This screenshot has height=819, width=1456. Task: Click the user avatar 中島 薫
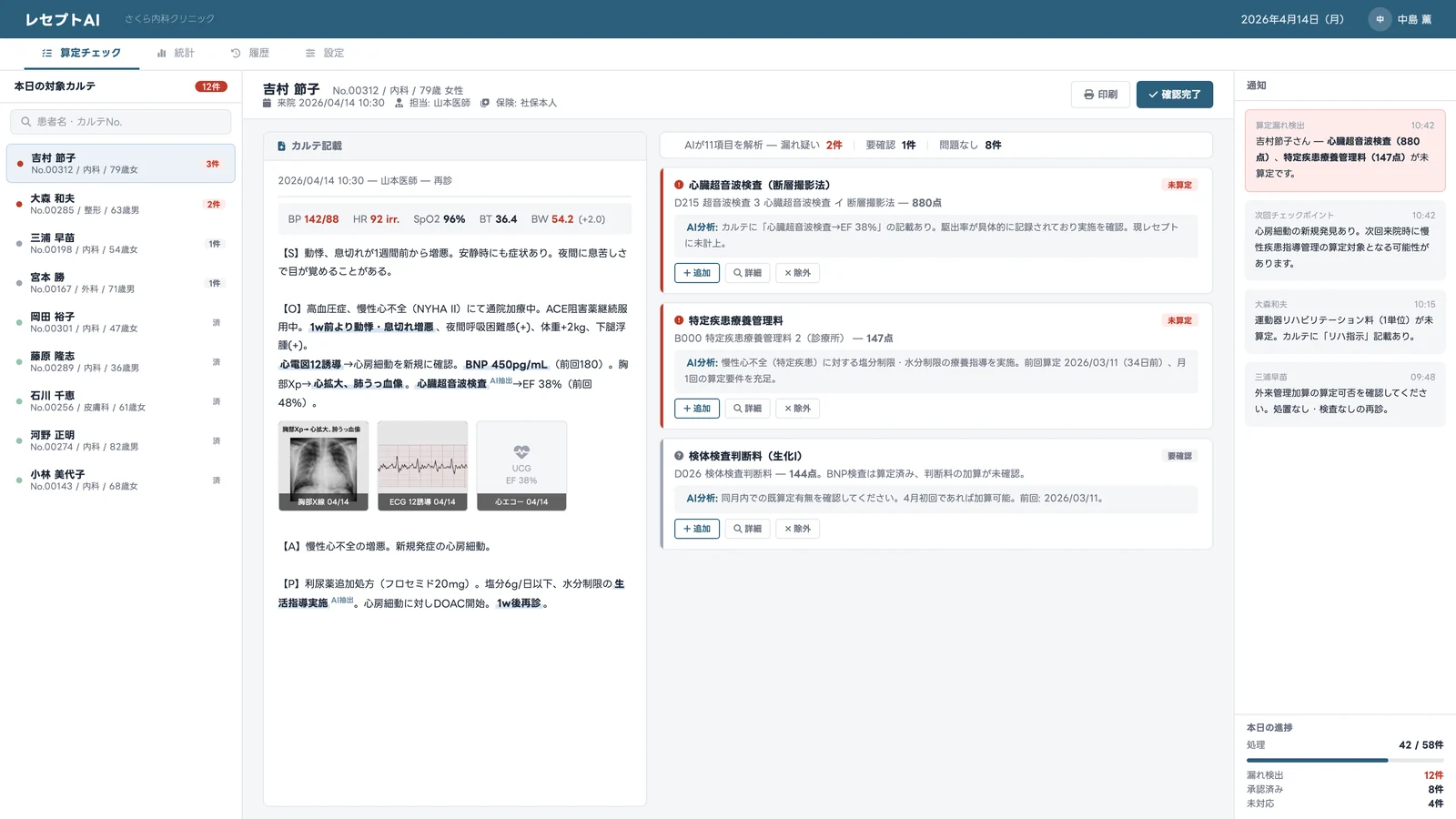click(1380, 19)
